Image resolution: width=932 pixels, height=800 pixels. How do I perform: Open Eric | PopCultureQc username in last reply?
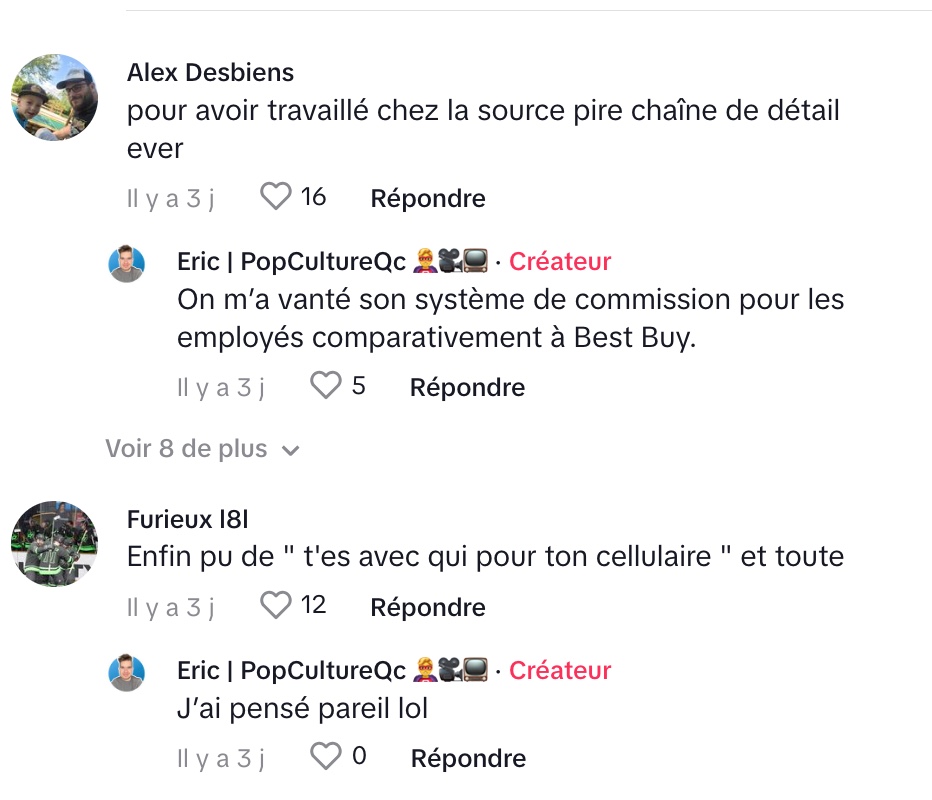point(291,671)
